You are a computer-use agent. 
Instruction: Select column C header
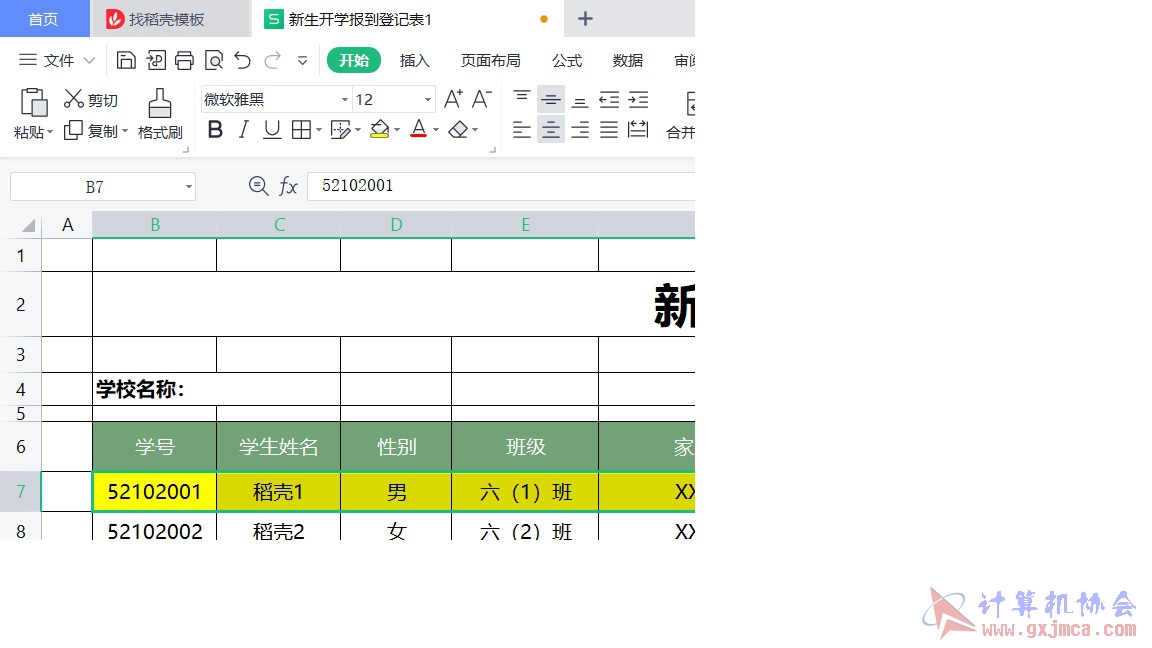point(279,225)
